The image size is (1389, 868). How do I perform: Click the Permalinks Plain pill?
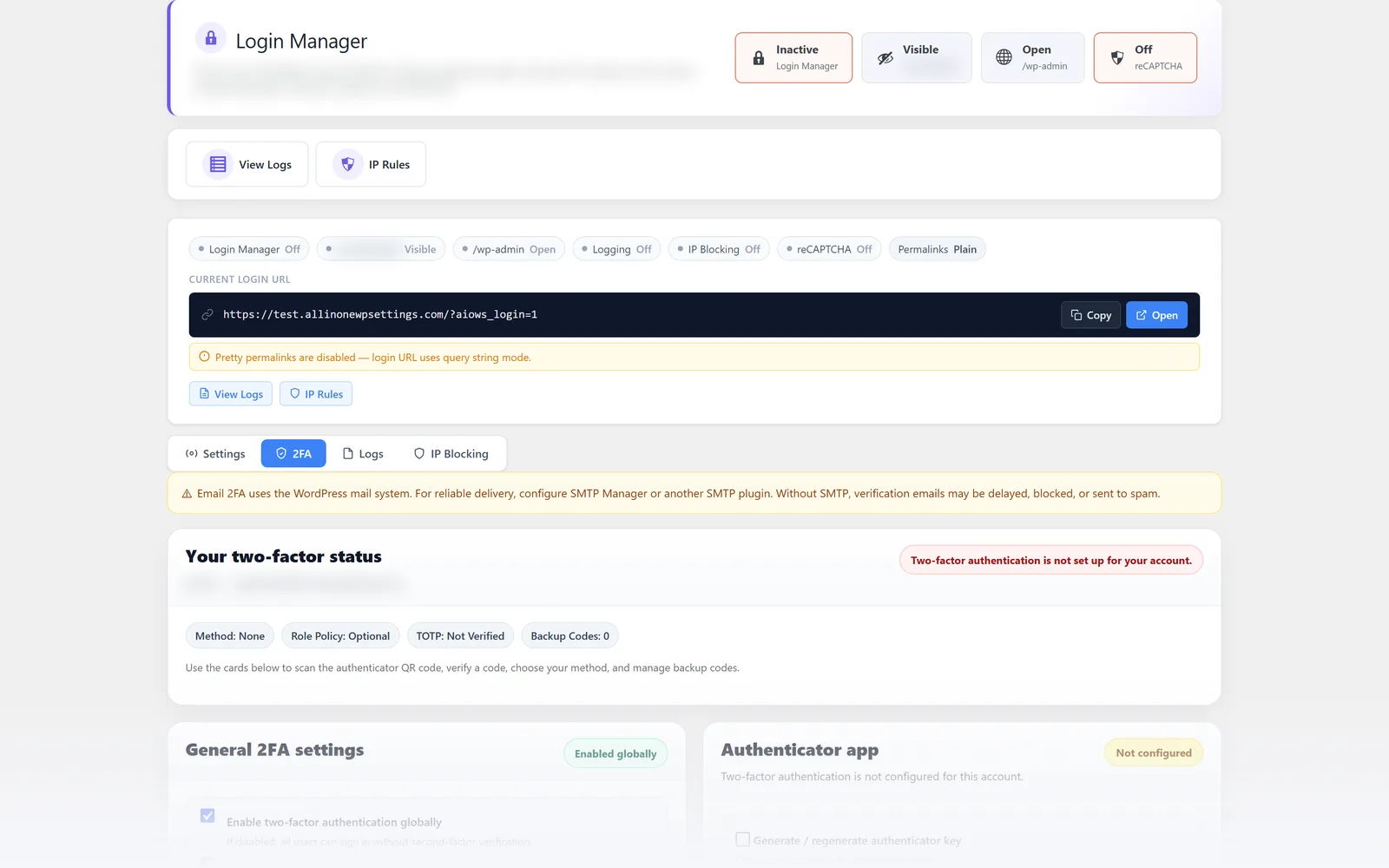[x=938, y=249]
